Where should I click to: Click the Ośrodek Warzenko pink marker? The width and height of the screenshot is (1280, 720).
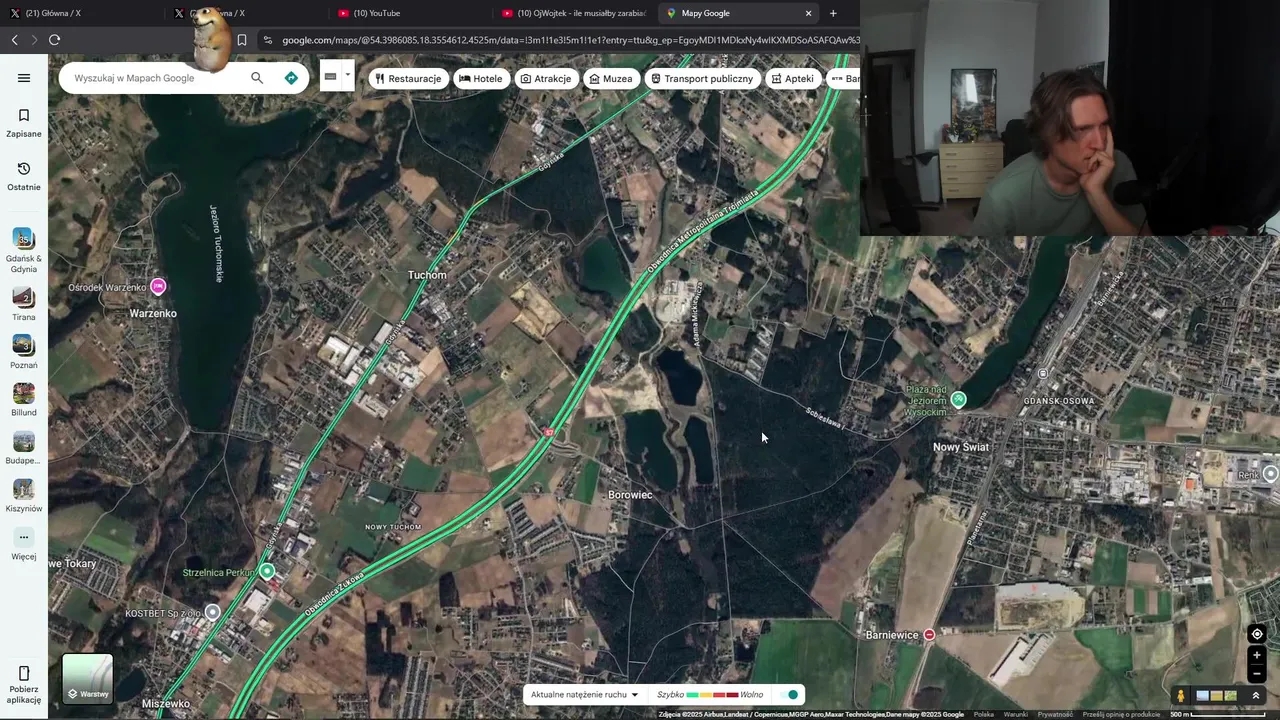[158, 287]
